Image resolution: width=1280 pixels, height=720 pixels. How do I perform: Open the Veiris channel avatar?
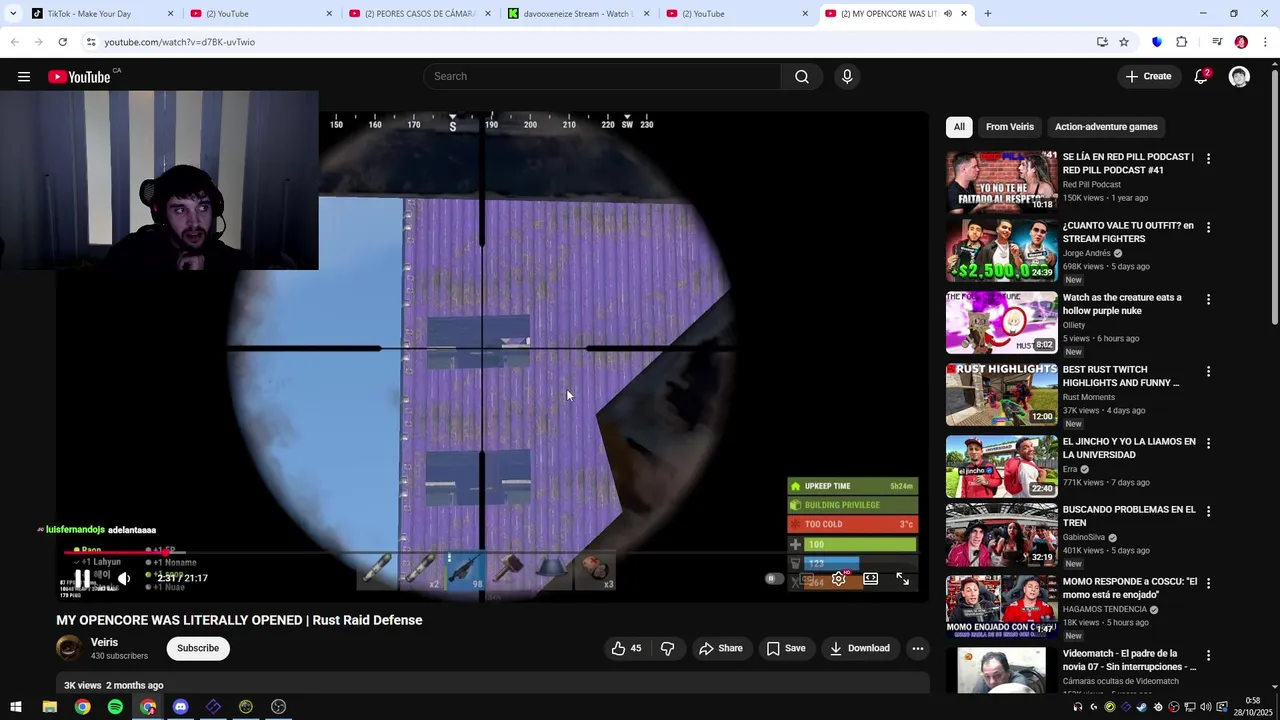[x=69, y=648]
